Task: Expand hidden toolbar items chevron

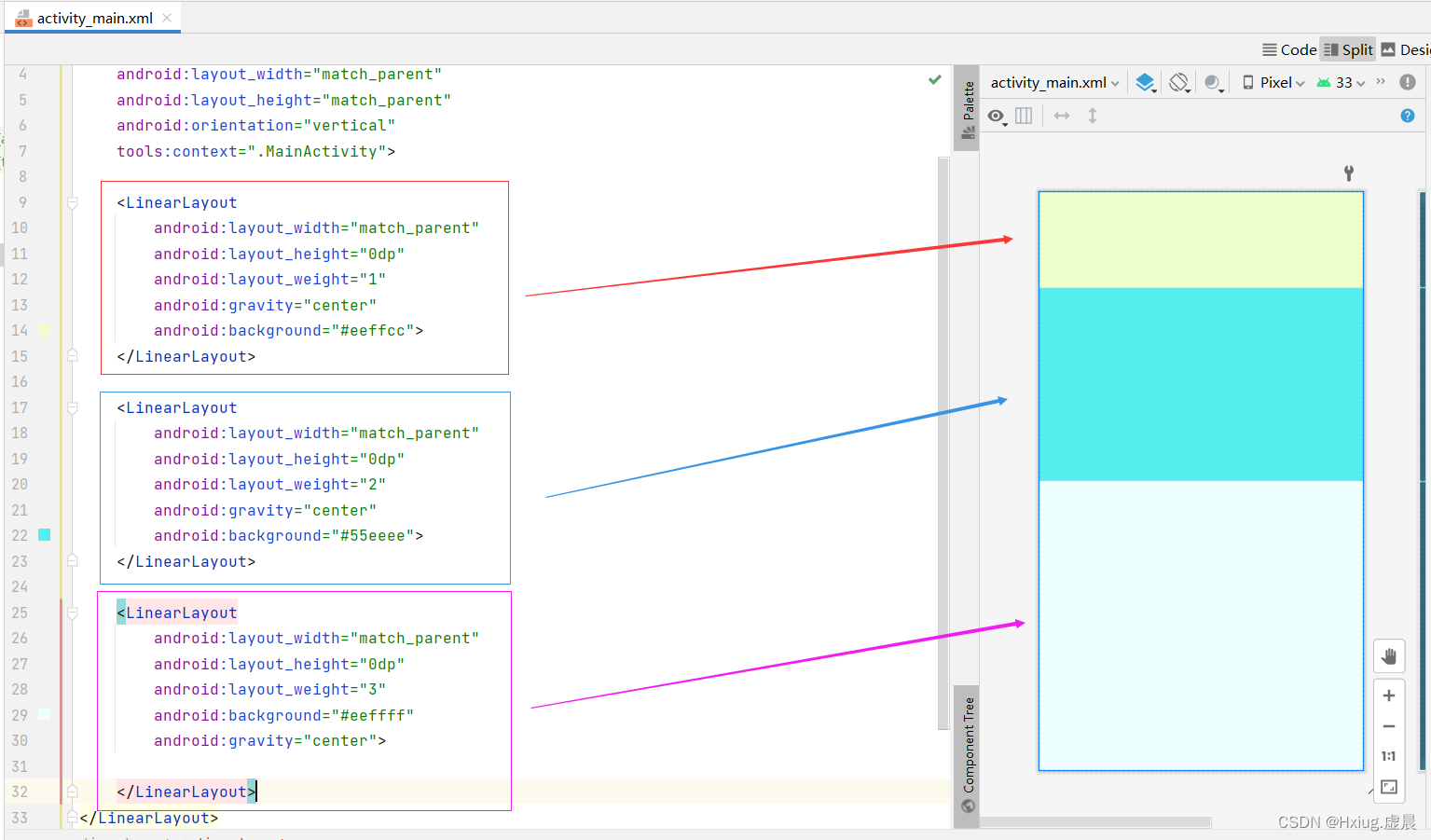Action: coord(1381,81)
